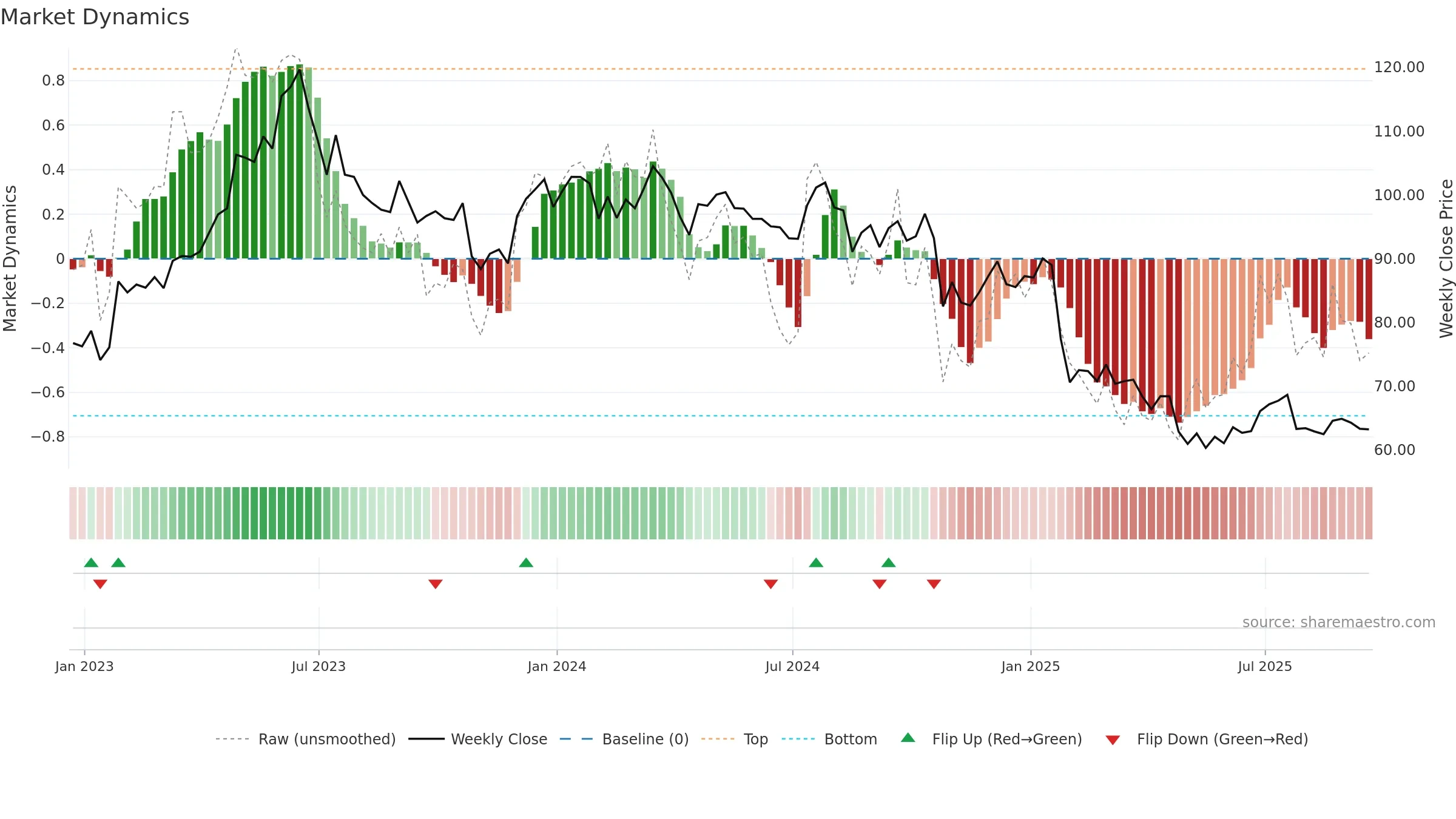Click the flip-down marker near October 2023
This screenshot has height=819, width=1456.
(x=436, y=584)
